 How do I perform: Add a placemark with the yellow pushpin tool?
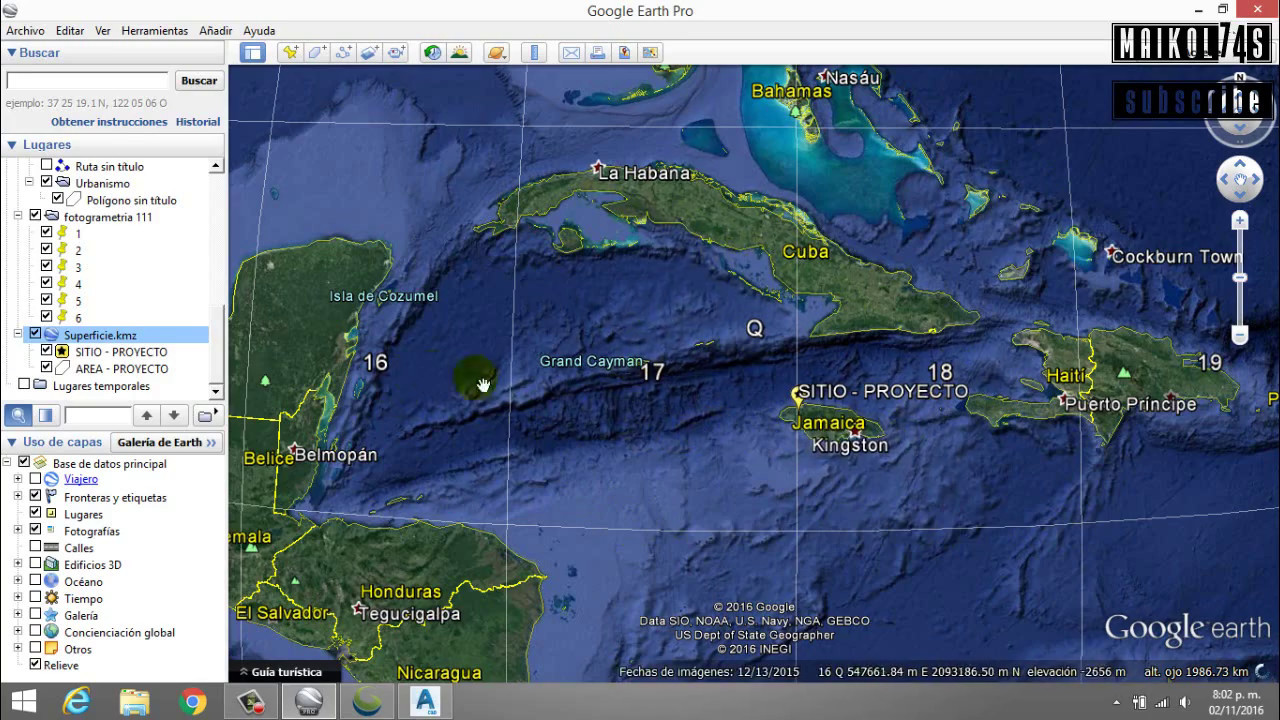tap(291, 52)
